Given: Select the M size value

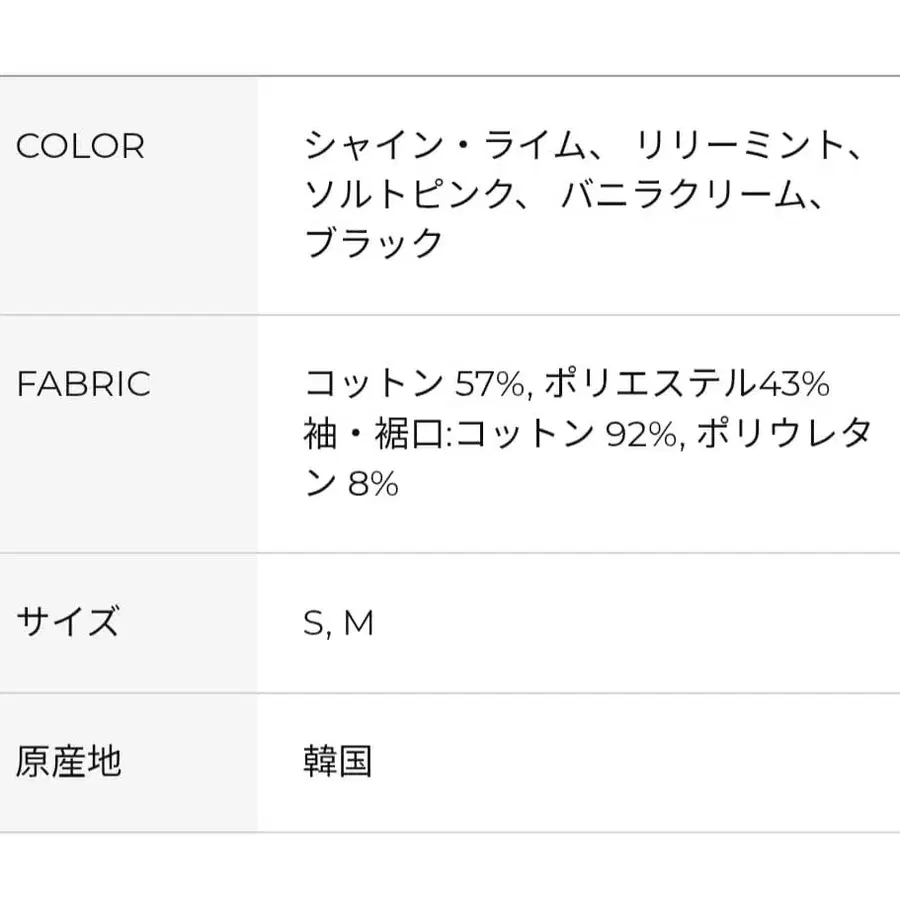Looking at the screenshot, I should 358,623.
